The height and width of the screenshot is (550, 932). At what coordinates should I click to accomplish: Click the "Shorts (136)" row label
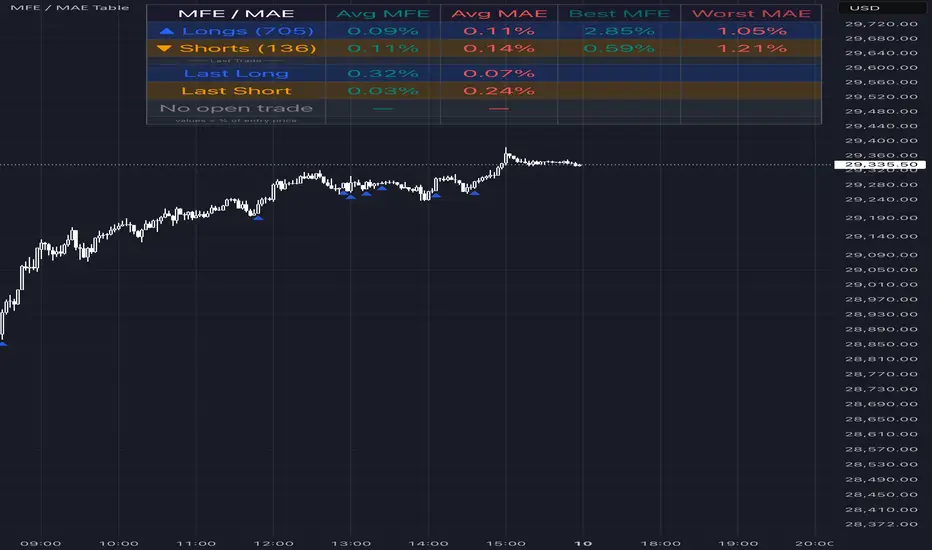coord(248,48)
